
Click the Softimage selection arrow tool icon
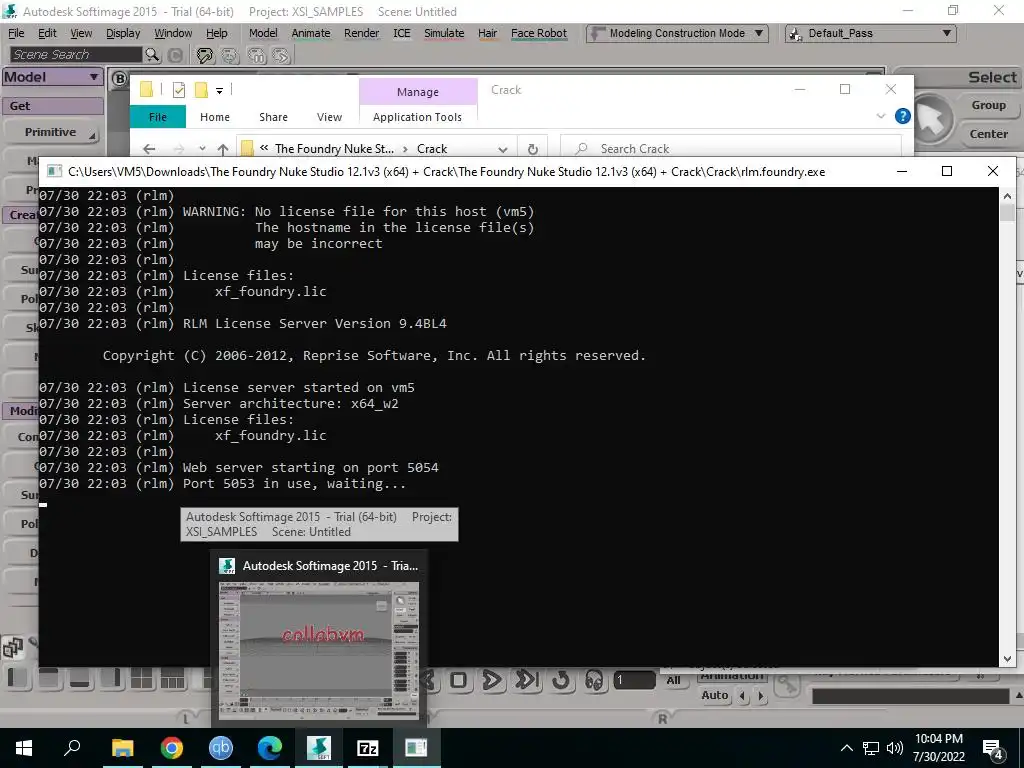(x=932, y=120)
